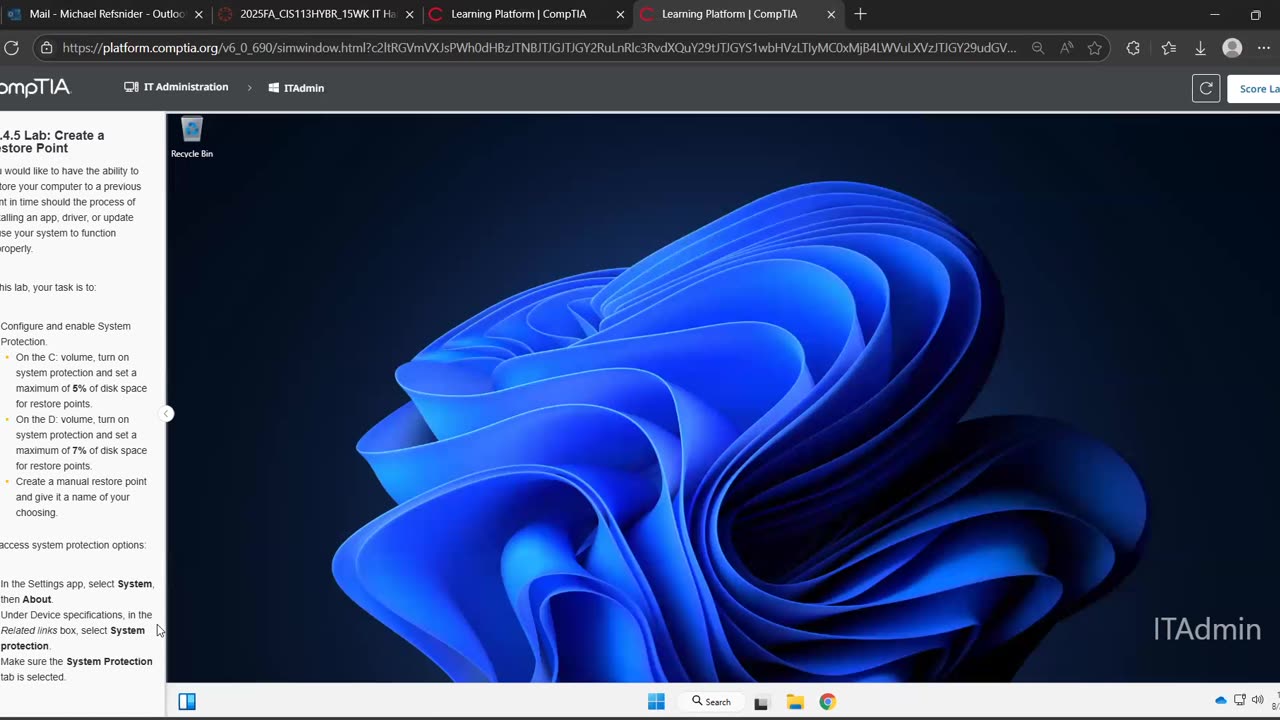The image size is (1280, 720).
Task: Click the Read aloud icon
Action: click(1067, 48)
